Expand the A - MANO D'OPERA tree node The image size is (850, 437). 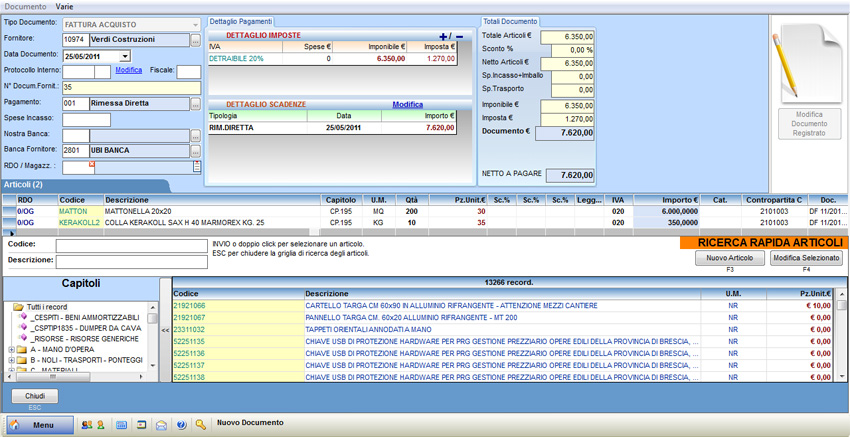click(11, 349)
